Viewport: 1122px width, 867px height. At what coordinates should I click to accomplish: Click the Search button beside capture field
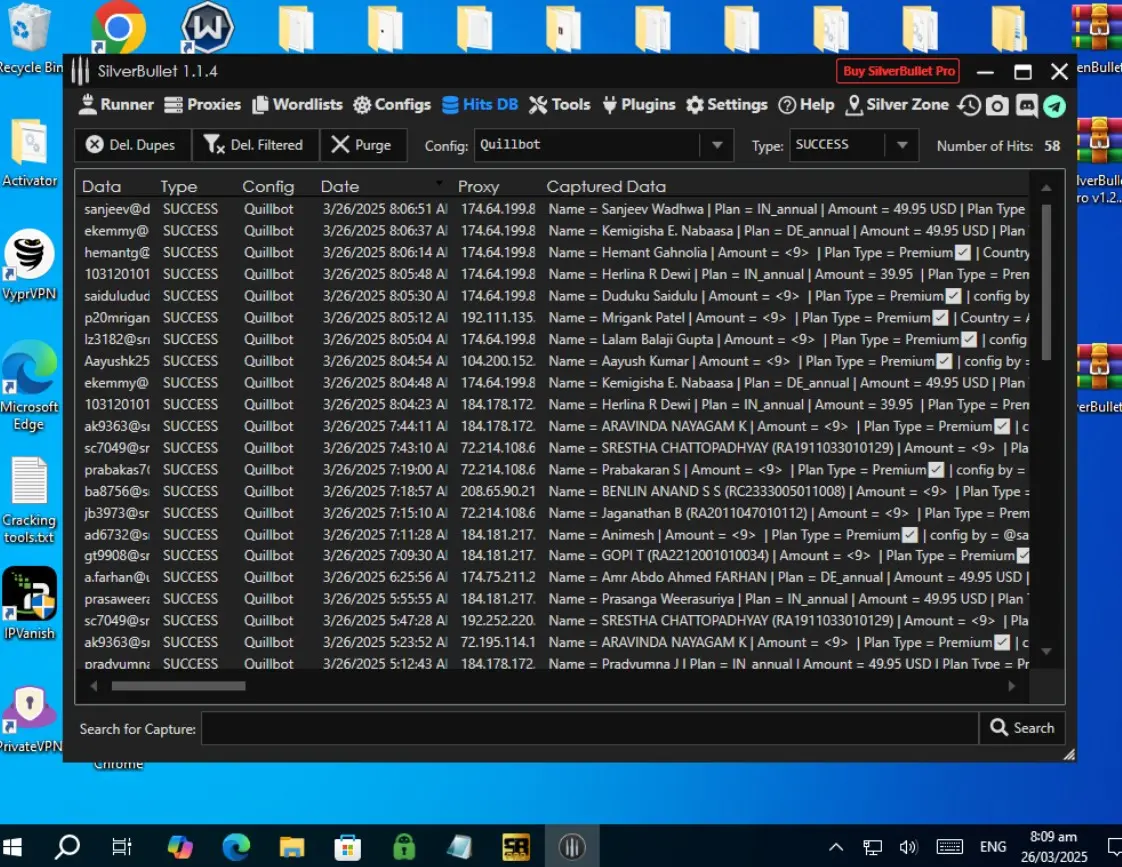click(1022, 728)
